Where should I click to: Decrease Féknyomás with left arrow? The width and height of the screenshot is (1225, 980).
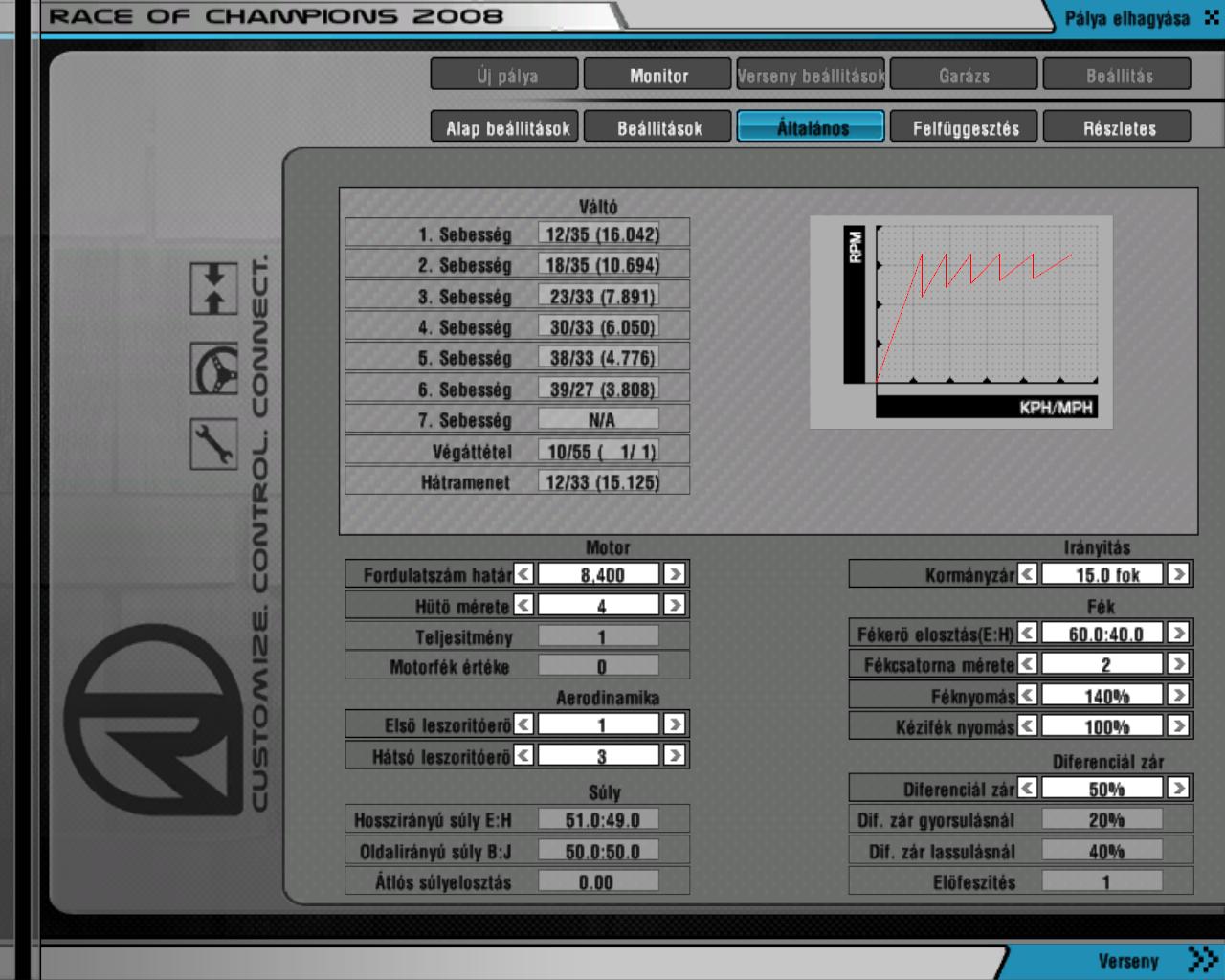tap(1028, 696)
